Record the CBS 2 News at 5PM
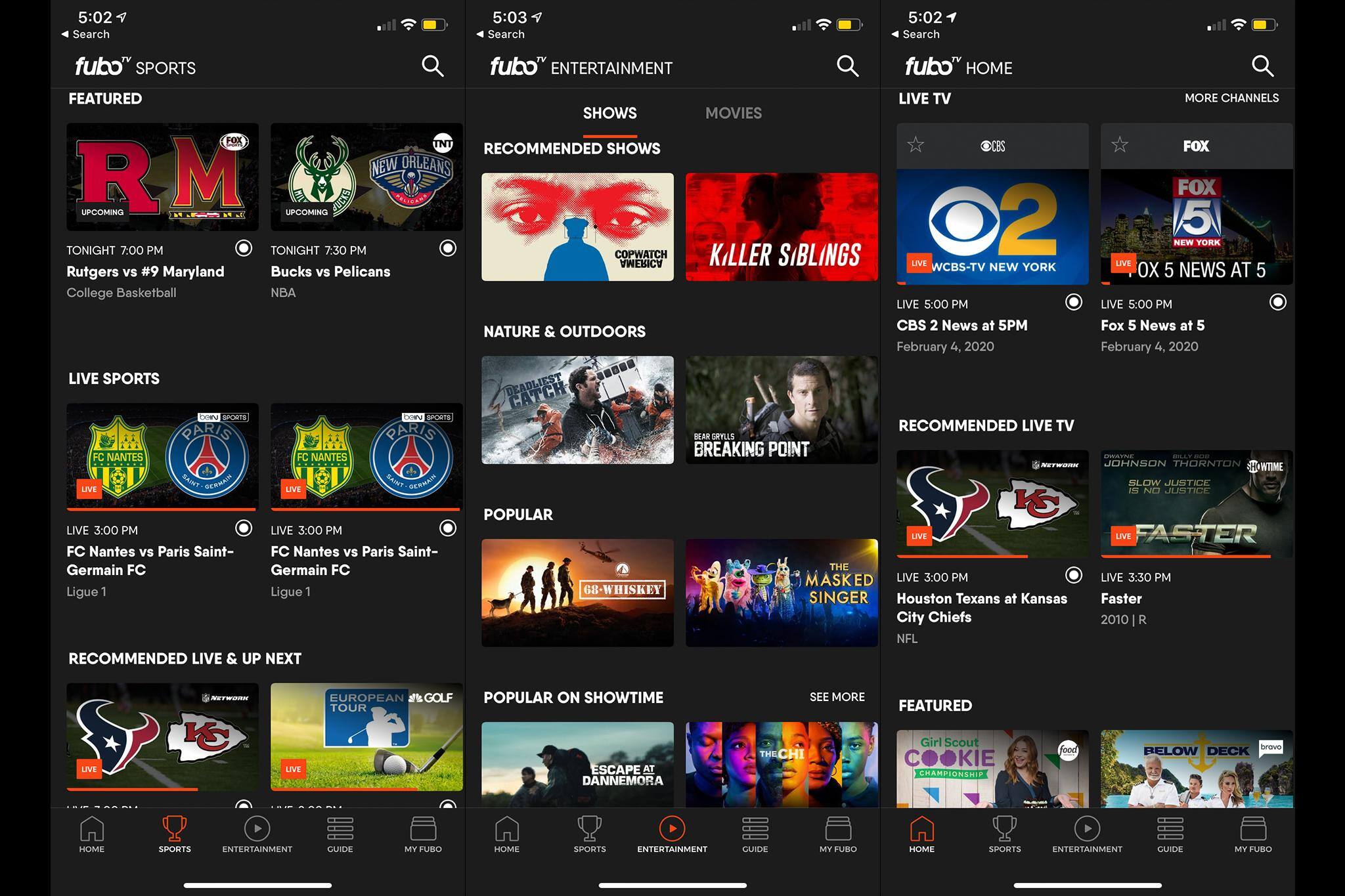This screenshot has width=1345, height=896. tap(1074, 302)
